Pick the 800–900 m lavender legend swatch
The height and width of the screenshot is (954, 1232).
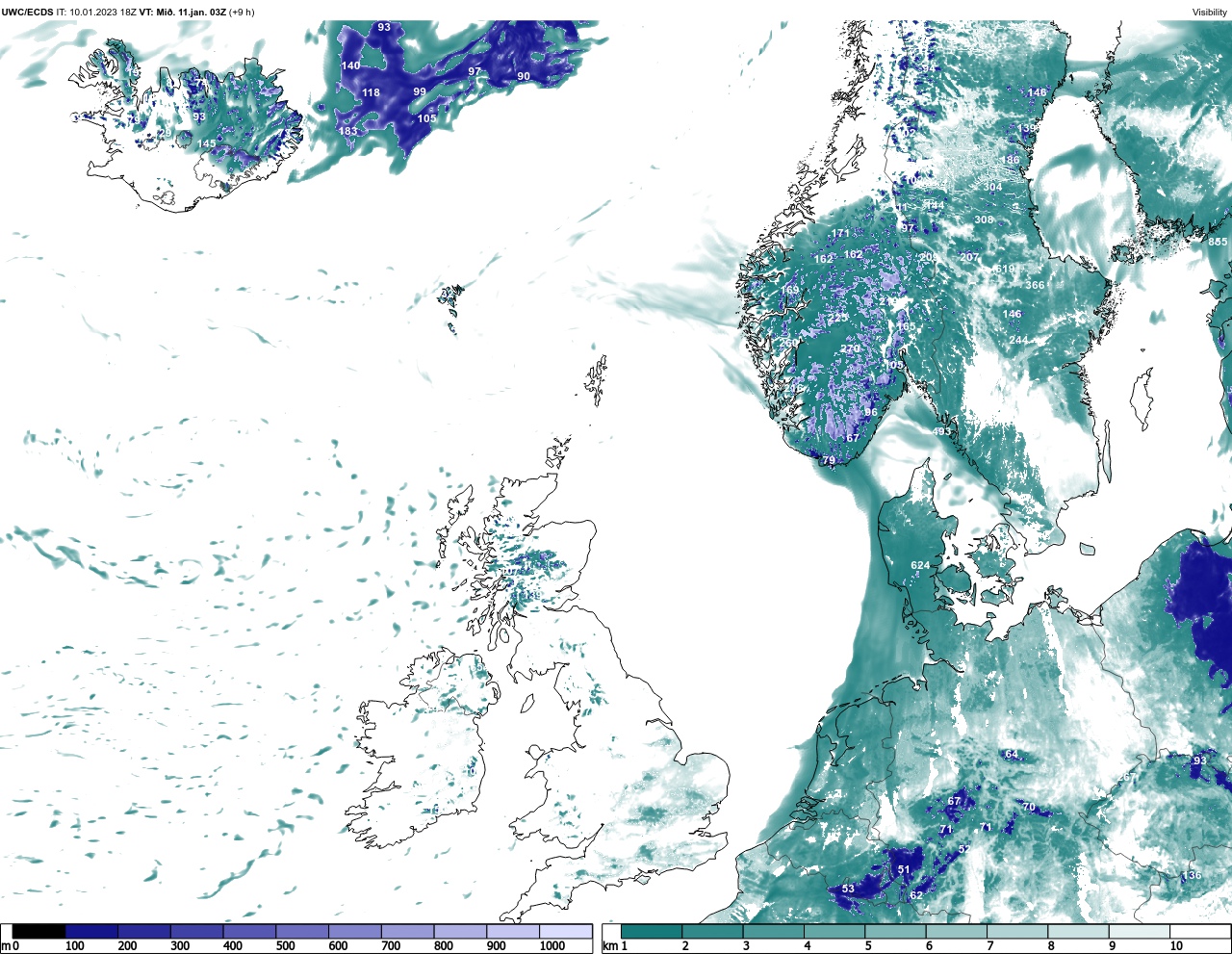click(x=460, y=932)
